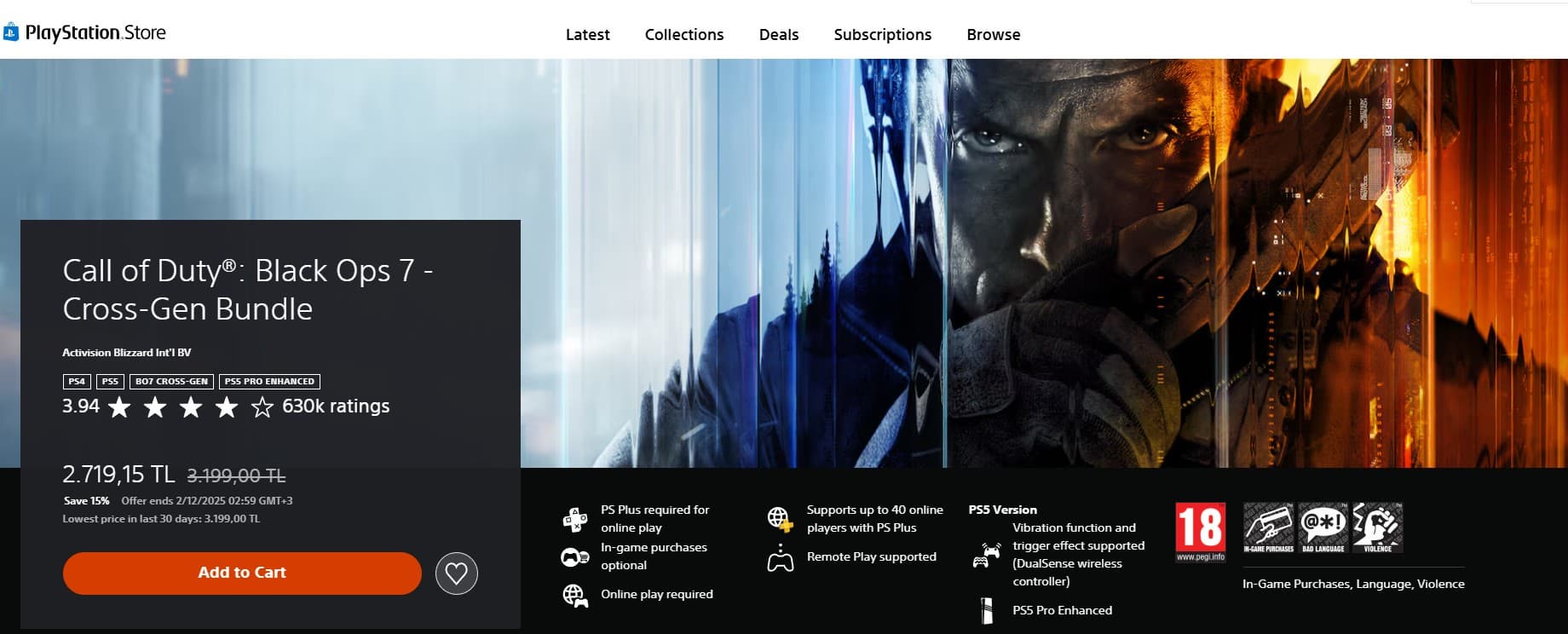Screen dimensions: 1568x634
Task: Click the Bad Language descriptor icon
Action: [1323, 527]
